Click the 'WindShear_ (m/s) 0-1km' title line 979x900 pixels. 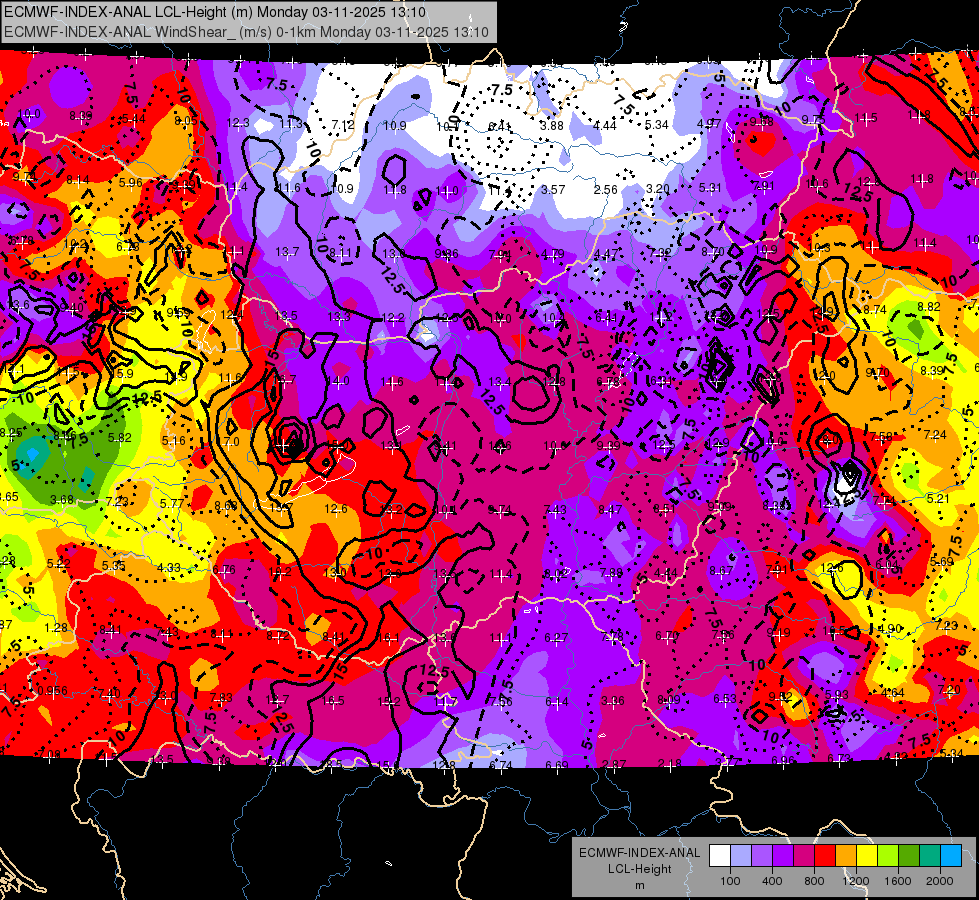(x=246, y=32)
